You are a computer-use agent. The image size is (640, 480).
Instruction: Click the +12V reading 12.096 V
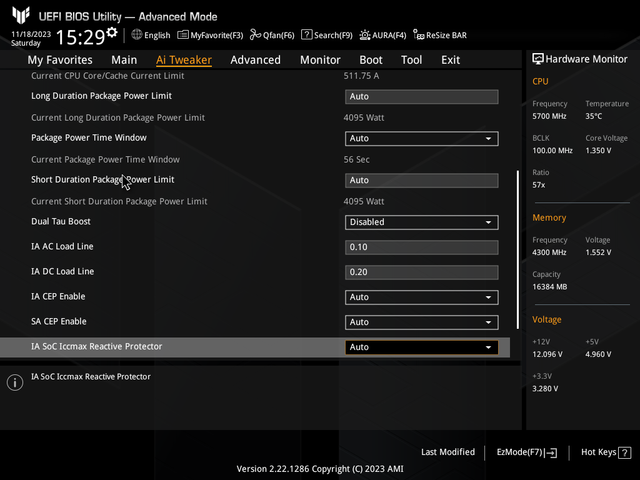(x=547, y=354)
